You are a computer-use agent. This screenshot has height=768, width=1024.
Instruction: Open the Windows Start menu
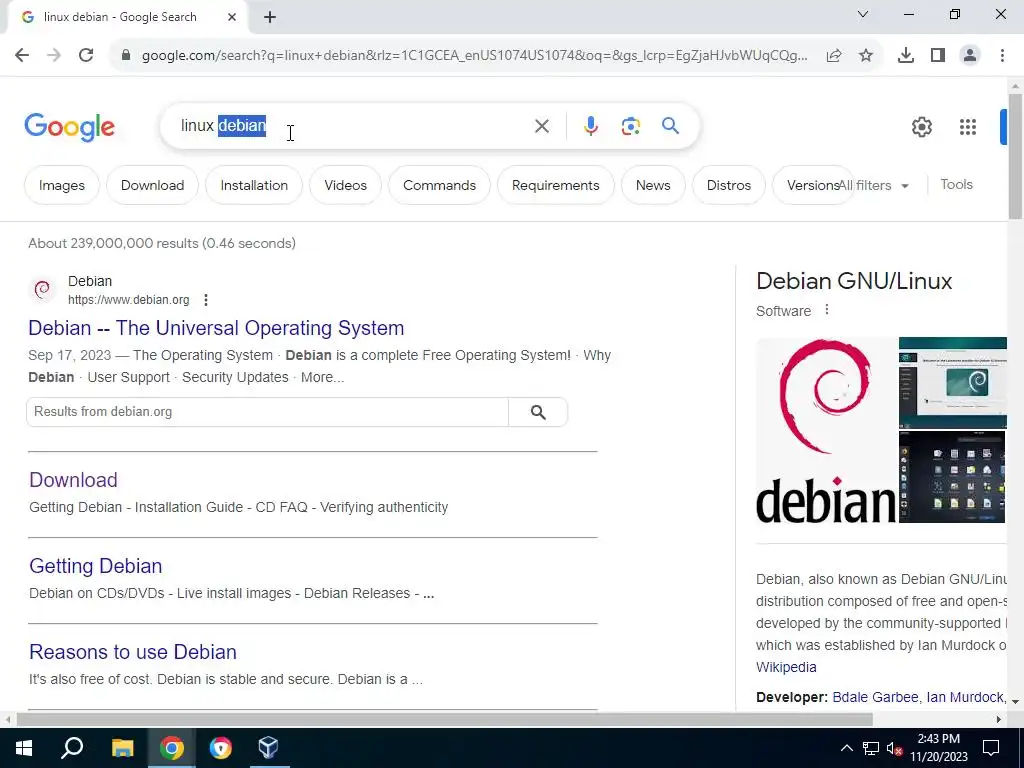coord(24,748)
